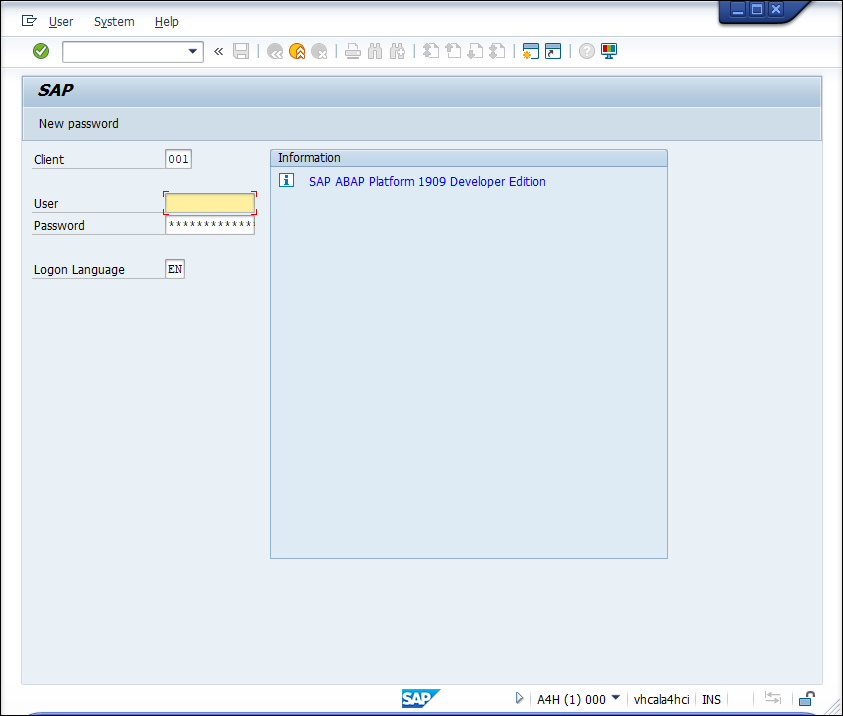843x716 pixels.
Task: Click the green Enter checkmark icon
Action: pyautogui.click(x=41, y=51)
